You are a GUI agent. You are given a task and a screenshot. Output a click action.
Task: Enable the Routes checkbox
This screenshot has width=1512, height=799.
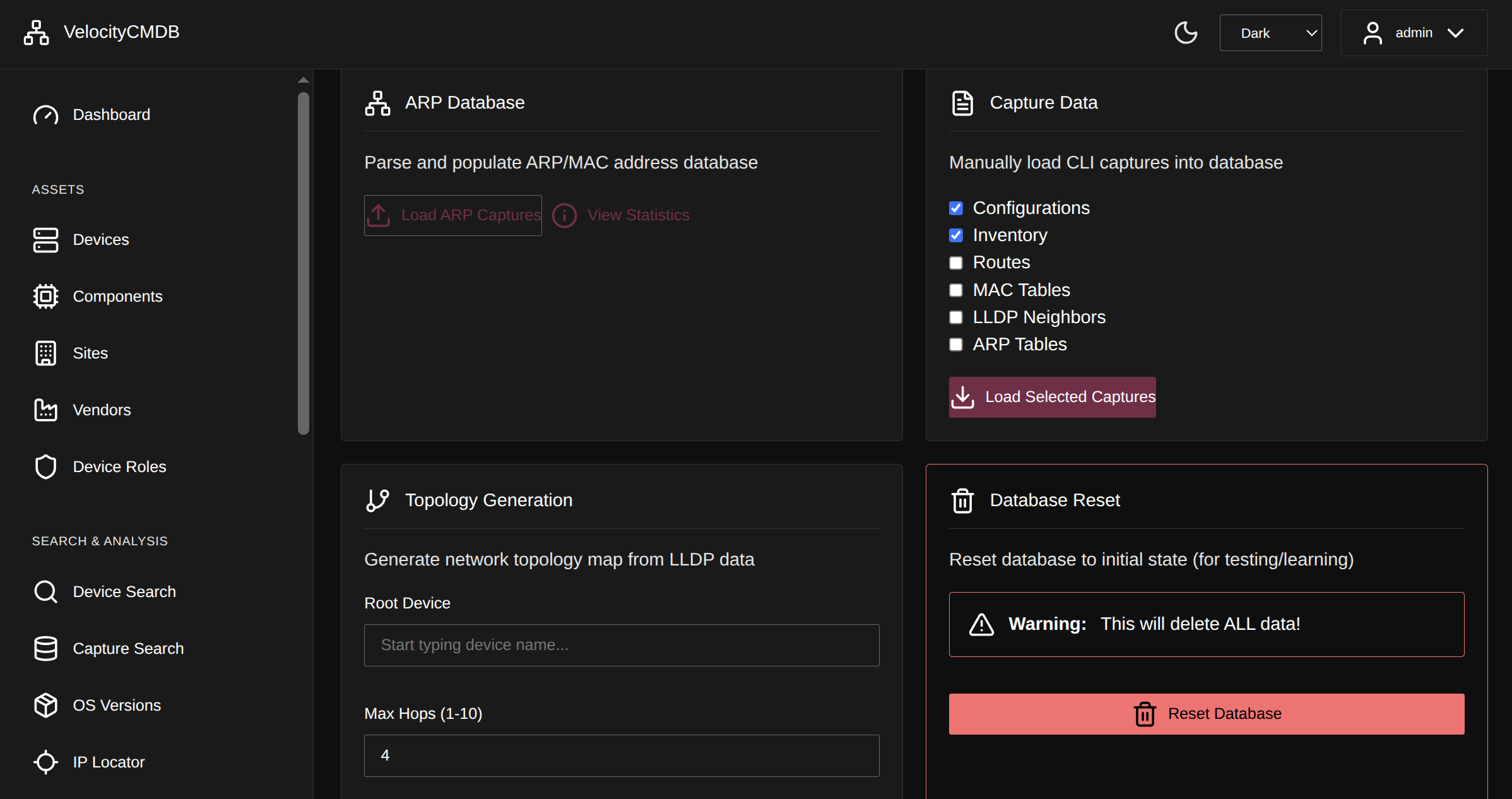pos(956,263)
